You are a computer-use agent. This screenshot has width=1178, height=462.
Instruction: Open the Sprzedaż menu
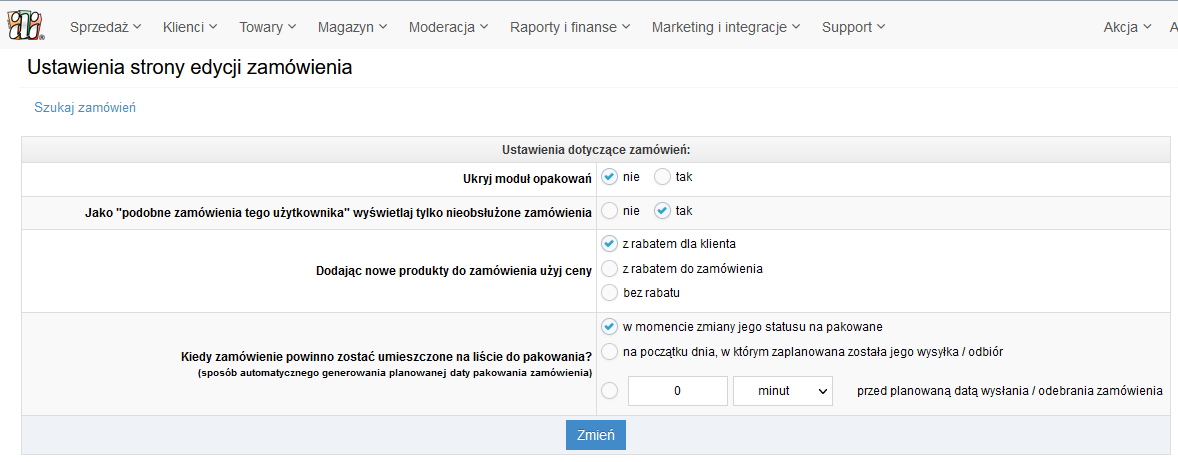coord(105,27)
